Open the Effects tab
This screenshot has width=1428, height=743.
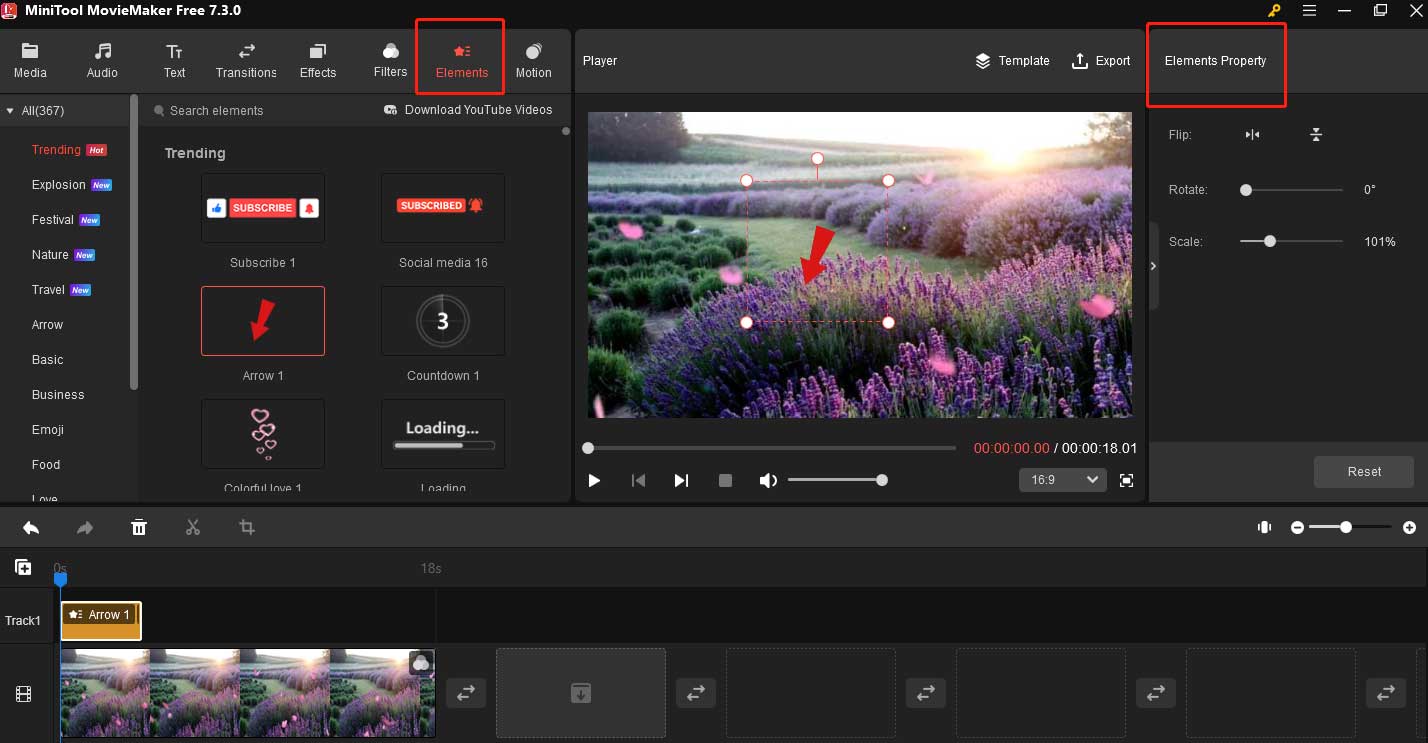318,61
